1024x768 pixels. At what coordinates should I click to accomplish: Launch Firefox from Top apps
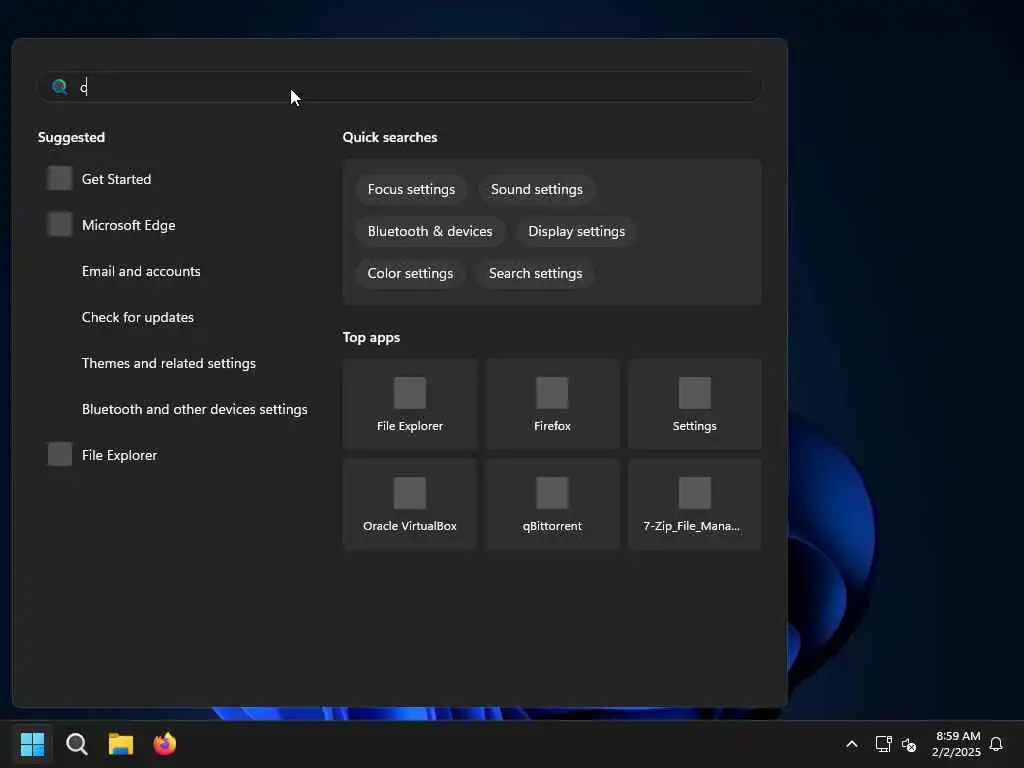tap(552, 404)
